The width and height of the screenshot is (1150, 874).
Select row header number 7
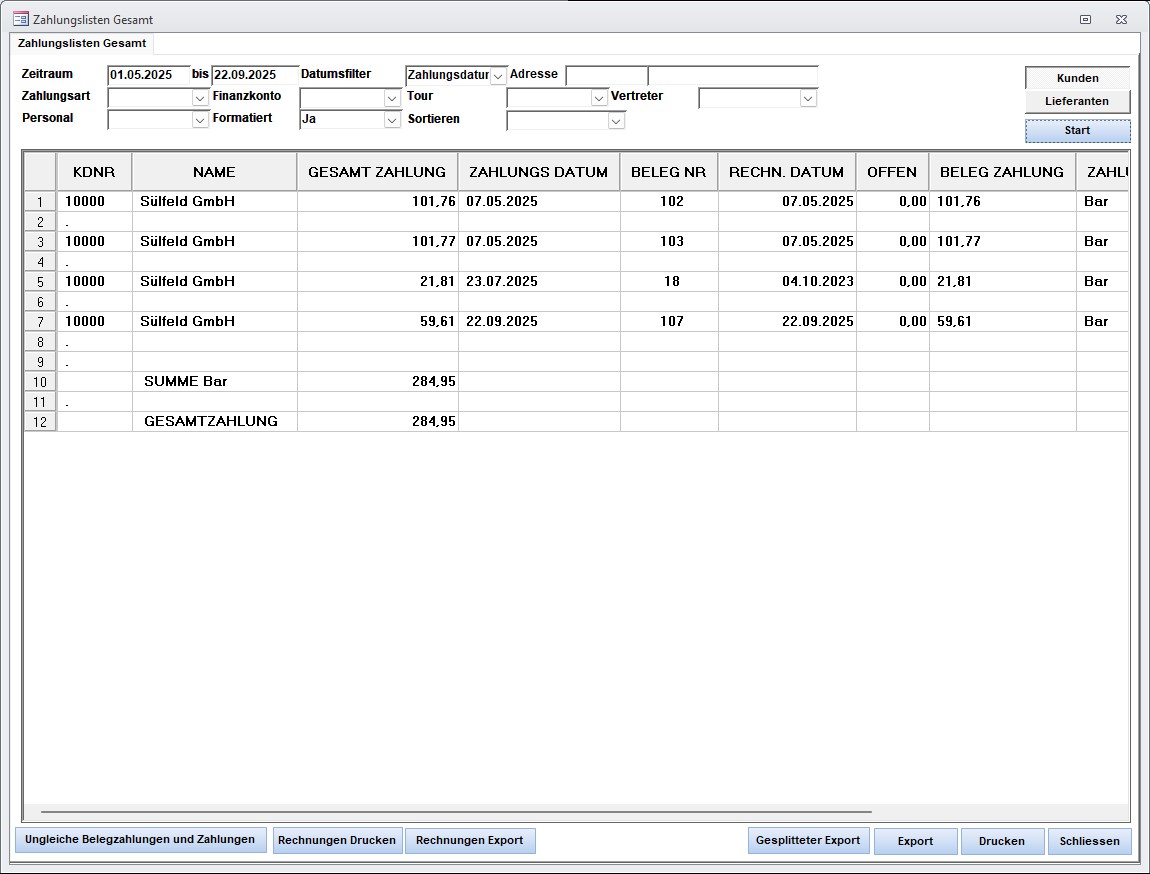pos(40,322)
